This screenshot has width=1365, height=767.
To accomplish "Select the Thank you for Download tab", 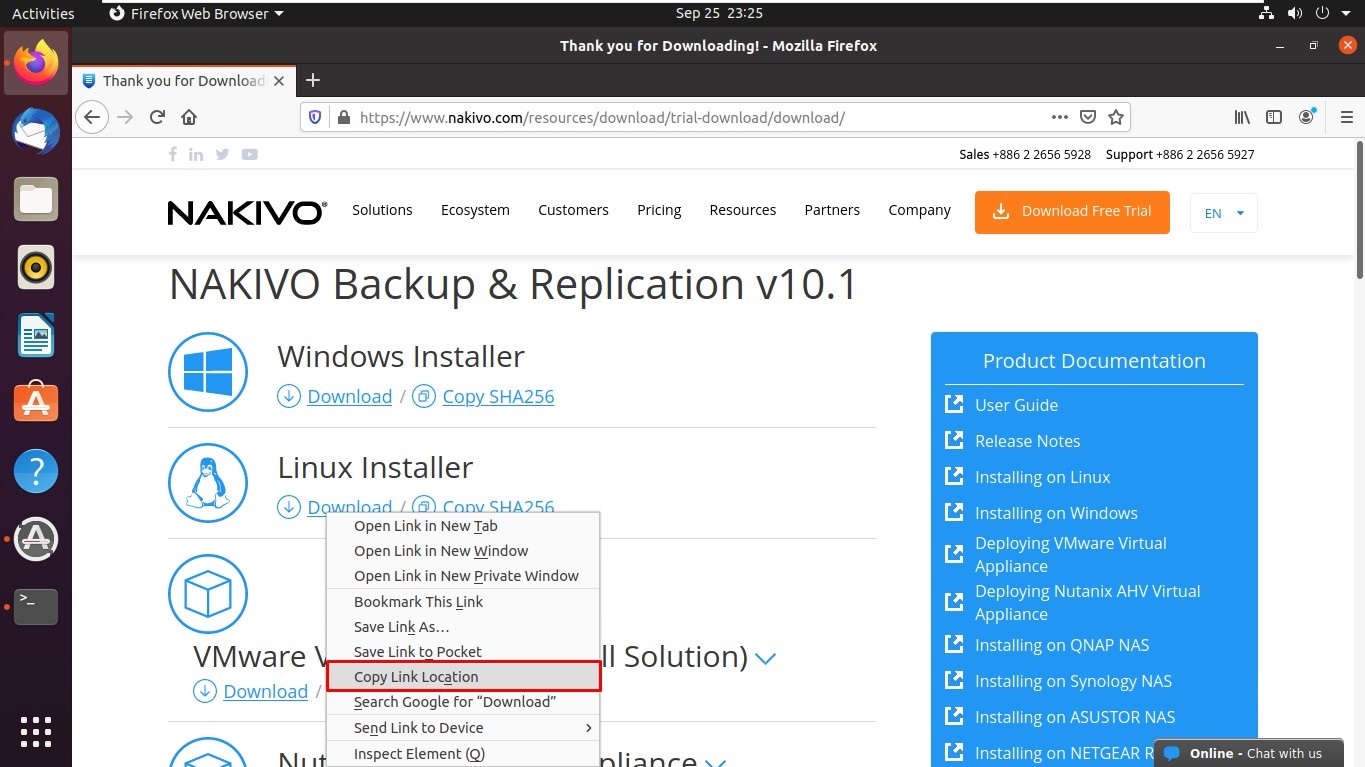I will [x=184, y=80].
